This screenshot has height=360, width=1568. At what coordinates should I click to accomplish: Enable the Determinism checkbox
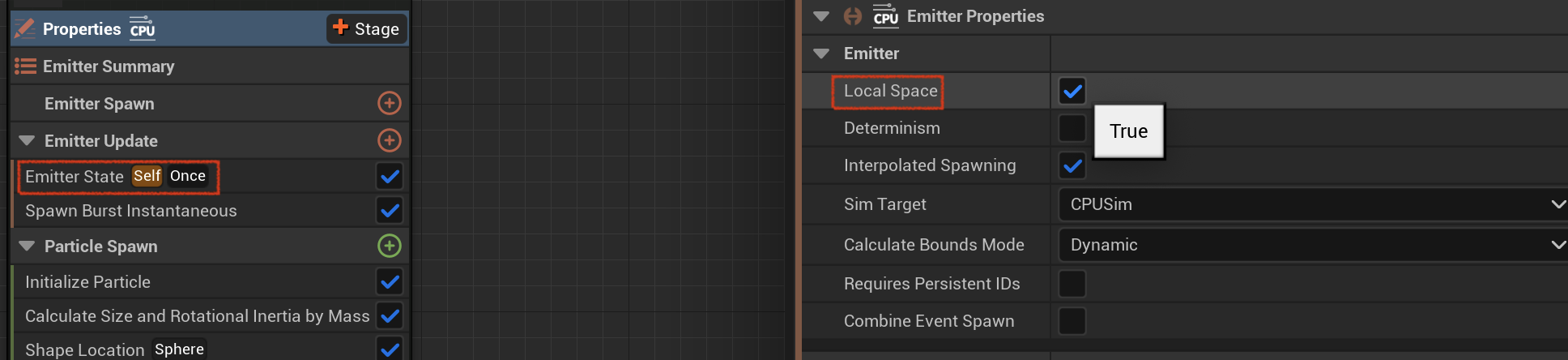(x=1072, y=128)
